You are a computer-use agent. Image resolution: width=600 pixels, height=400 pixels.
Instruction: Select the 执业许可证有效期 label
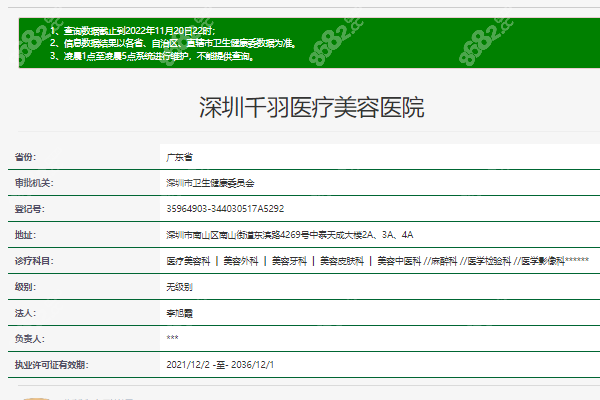[51, 365]
